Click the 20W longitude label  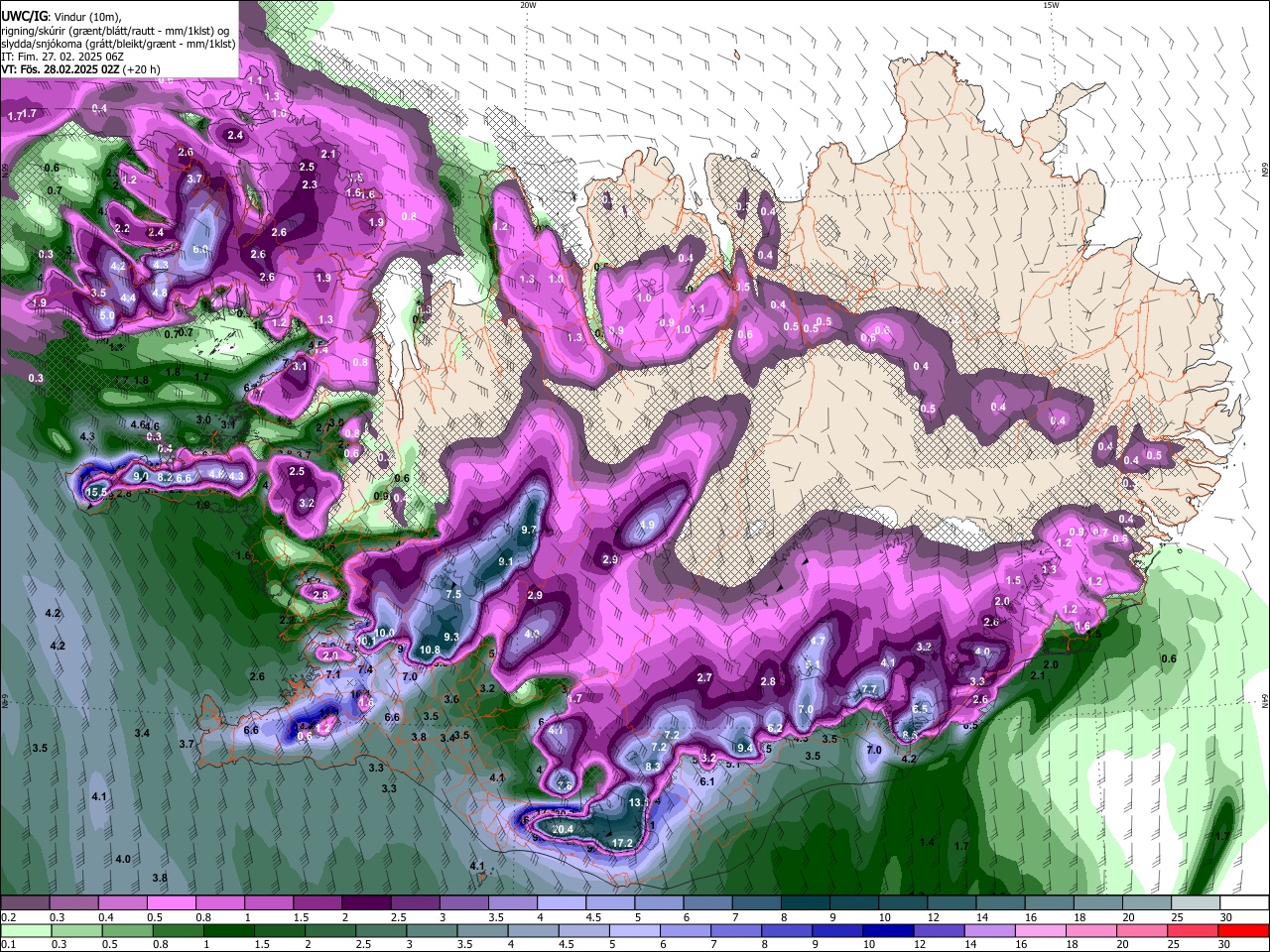pyautogui.click(x=527, y=5)
